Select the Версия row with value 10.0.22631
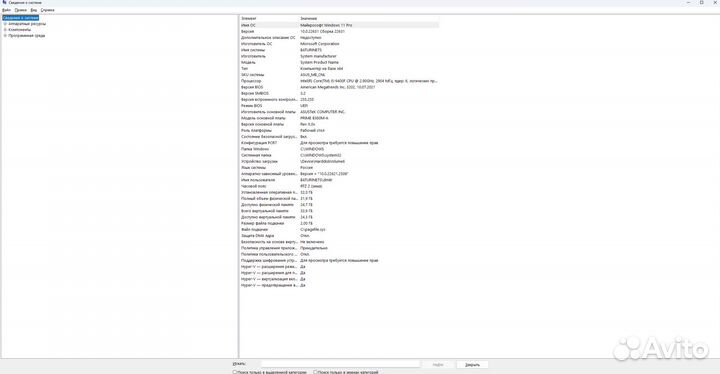Screen dimensions: 720x374 tap(339, 31)
